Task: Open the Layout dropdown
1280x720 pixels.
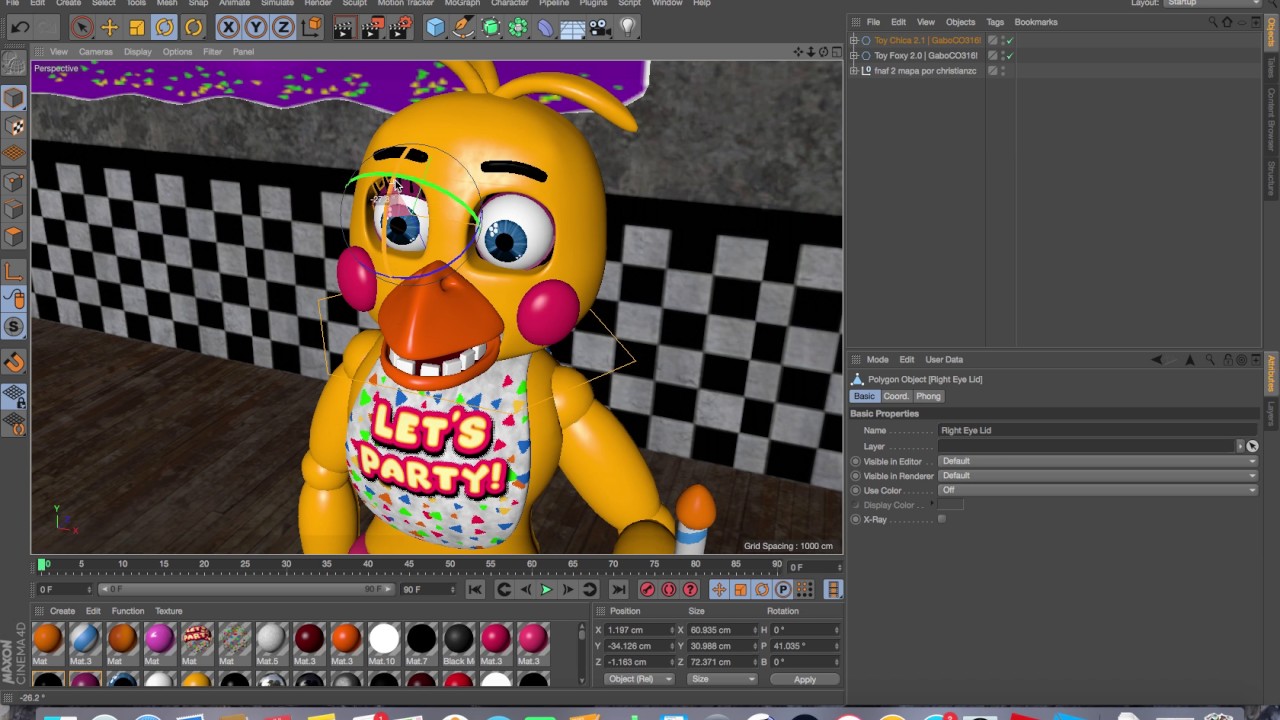Action: (1212, 3)
